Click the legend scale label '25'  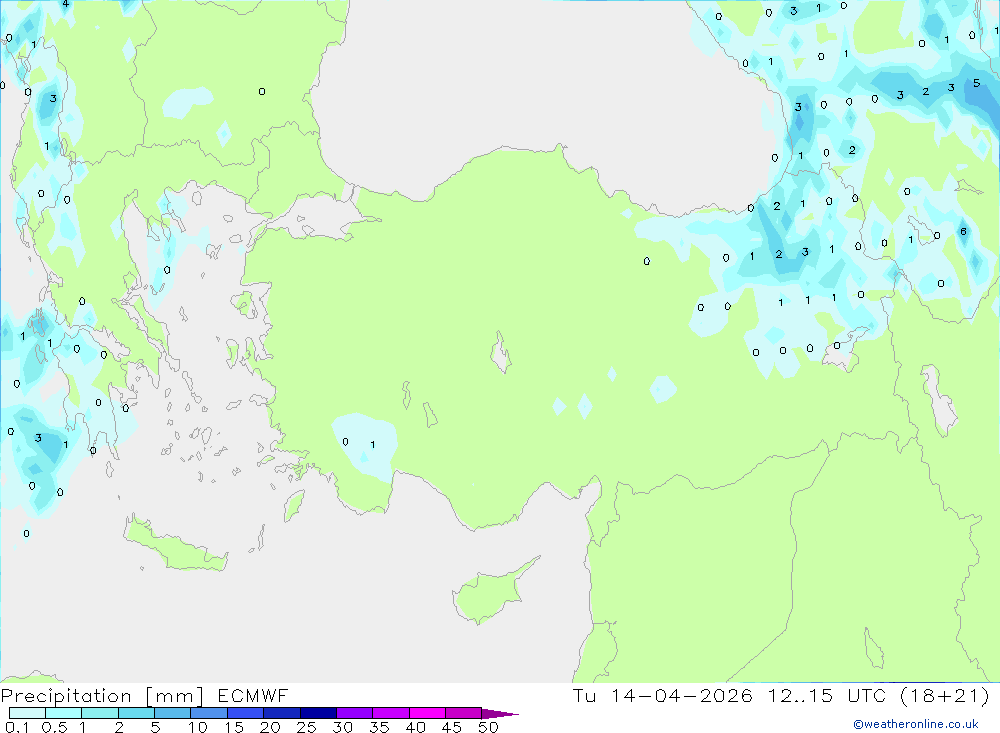pos(306,727)
